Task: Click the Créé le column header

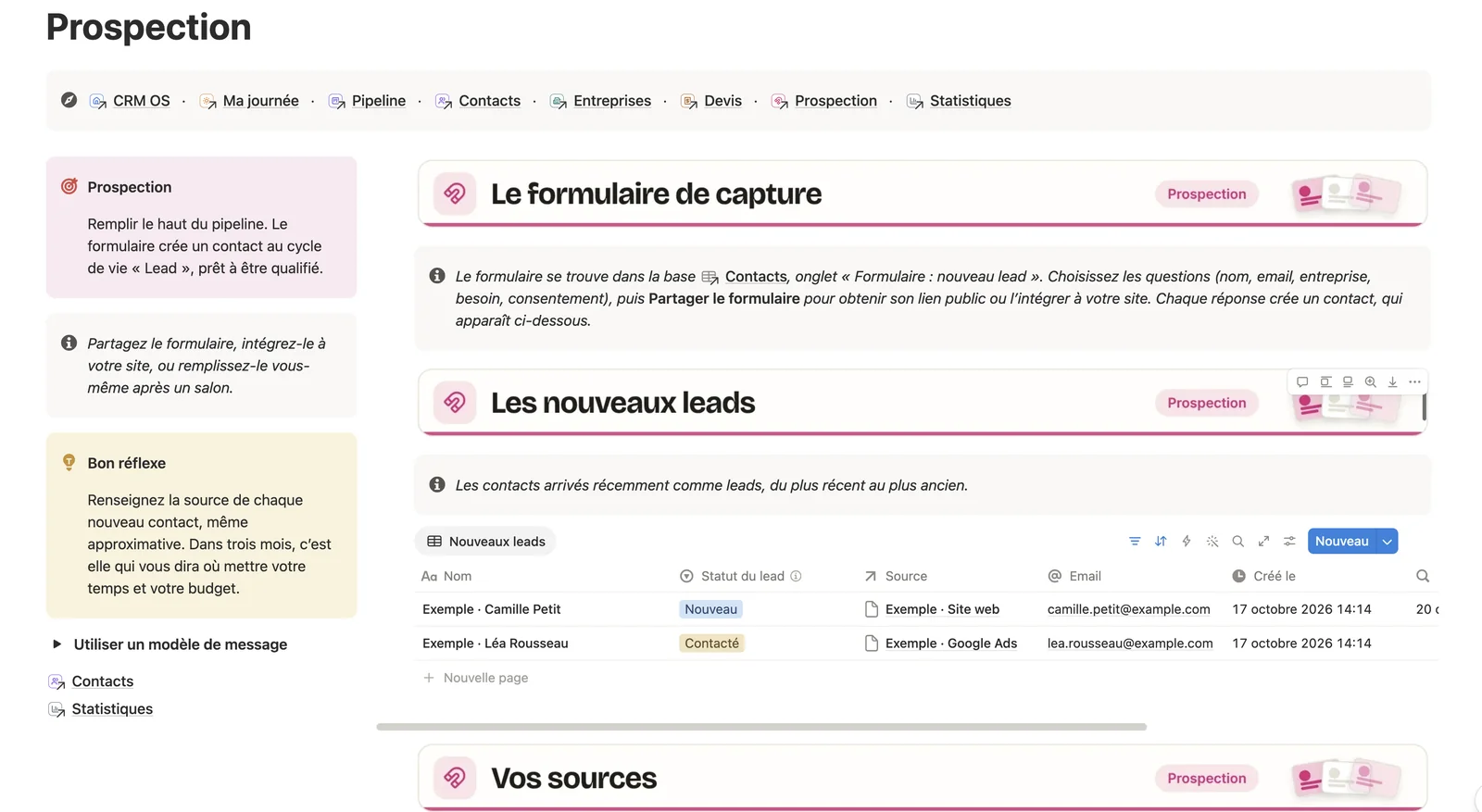Action: [1263, 576]
